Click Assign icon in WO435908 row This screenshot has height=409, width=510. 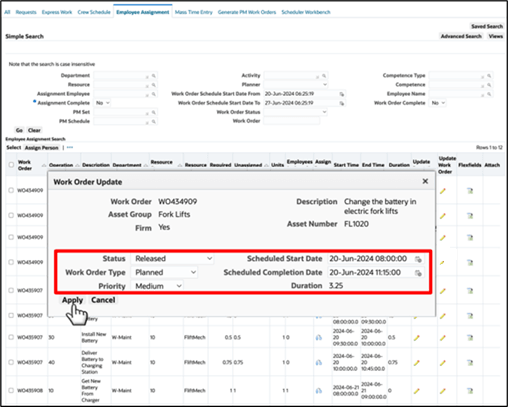pos(319,391)
